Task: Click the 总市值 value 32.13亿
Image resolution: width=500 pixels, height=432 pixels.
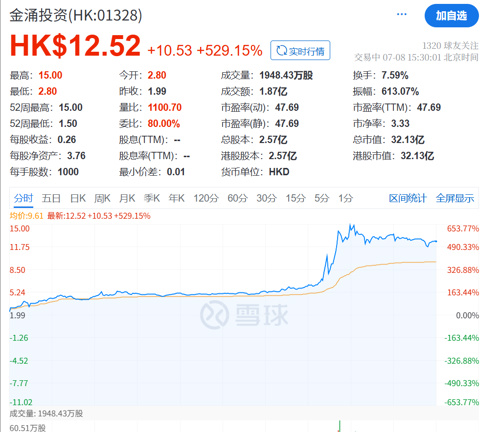Action: point(408,140)
